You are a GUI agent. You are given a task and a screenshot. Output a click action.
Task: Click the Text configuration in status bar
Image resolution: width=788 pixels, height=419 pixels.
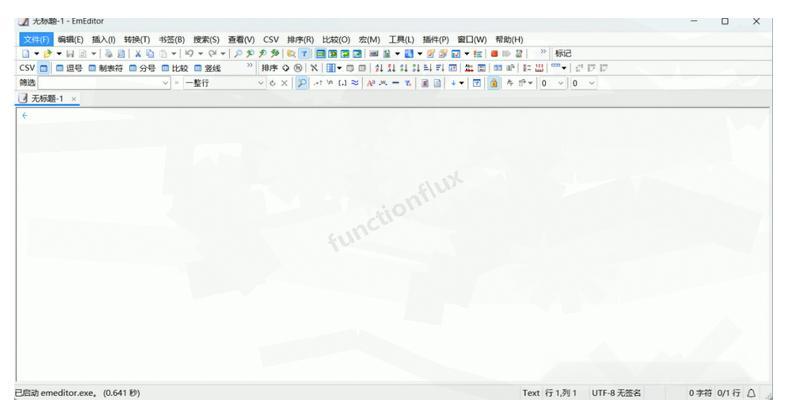(x=531, y=393)
